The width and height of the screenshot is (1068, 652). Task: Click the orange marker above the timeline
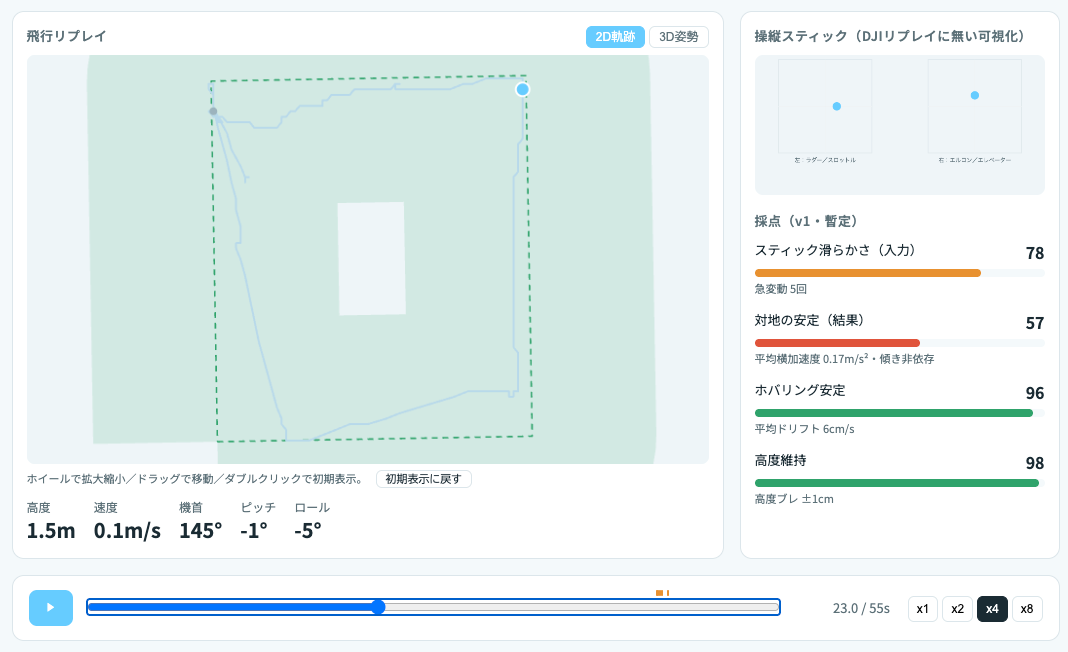coord(659,593)
